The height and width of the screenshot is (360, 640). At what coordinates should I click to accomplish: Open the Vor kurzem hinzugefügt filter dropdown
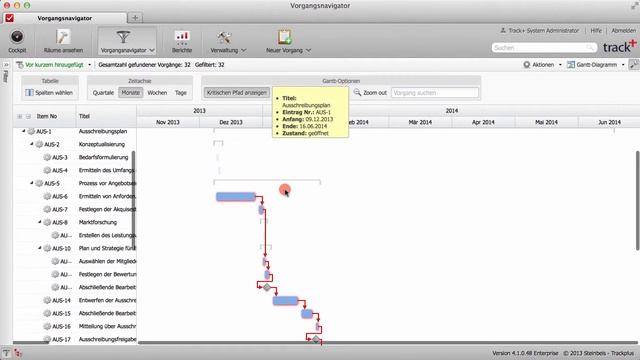point(53,65)
